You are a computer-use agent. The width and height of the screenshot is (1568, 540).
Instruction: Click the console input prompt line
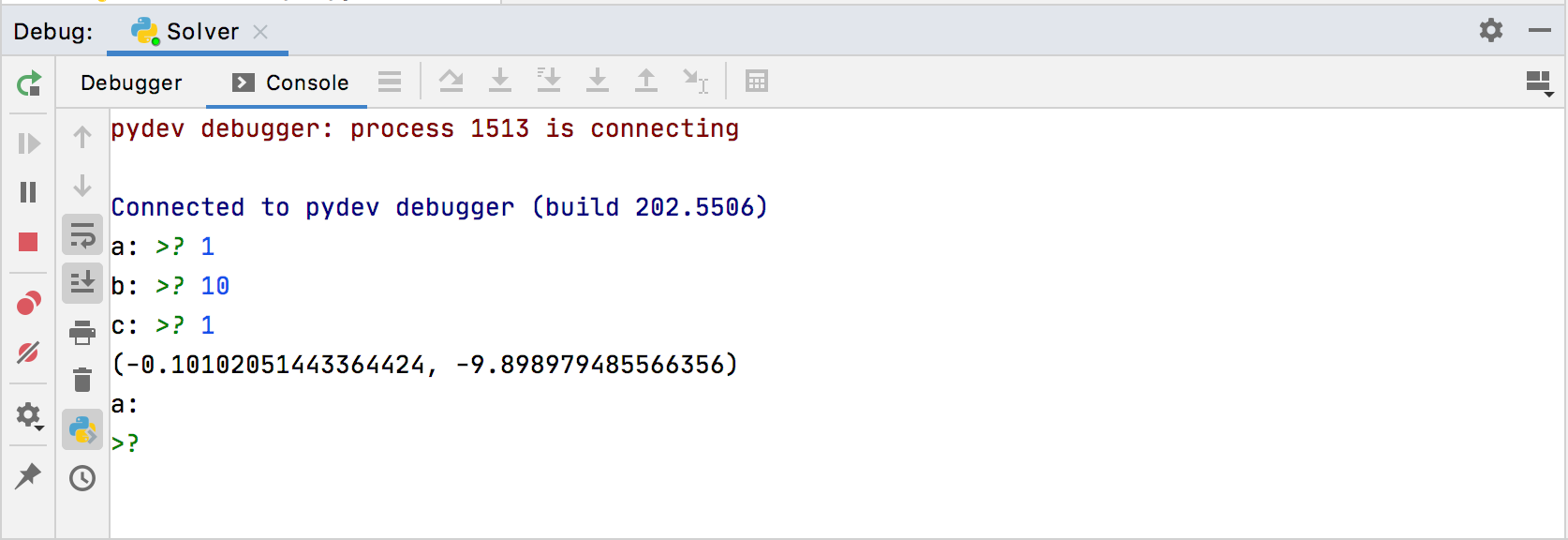[x=126, y=441]
